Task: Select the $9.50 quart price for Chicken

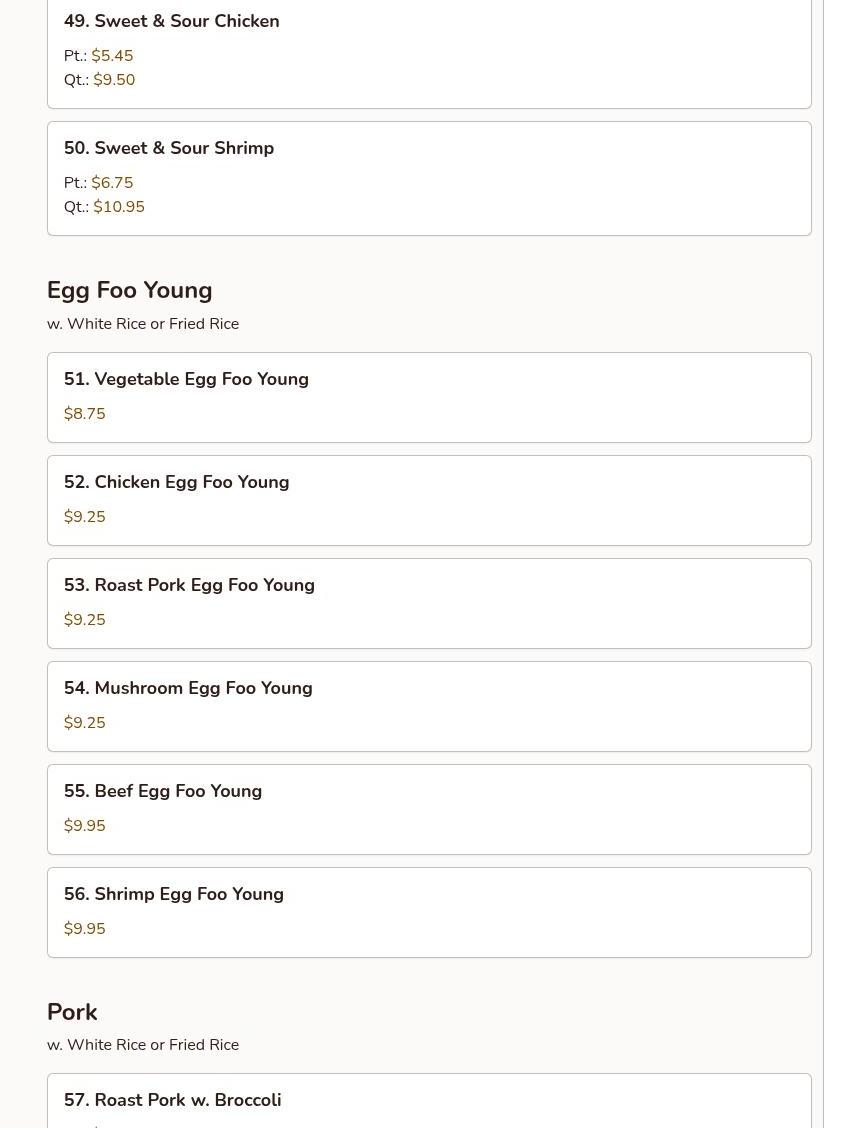Action: [x=114, y=80]
